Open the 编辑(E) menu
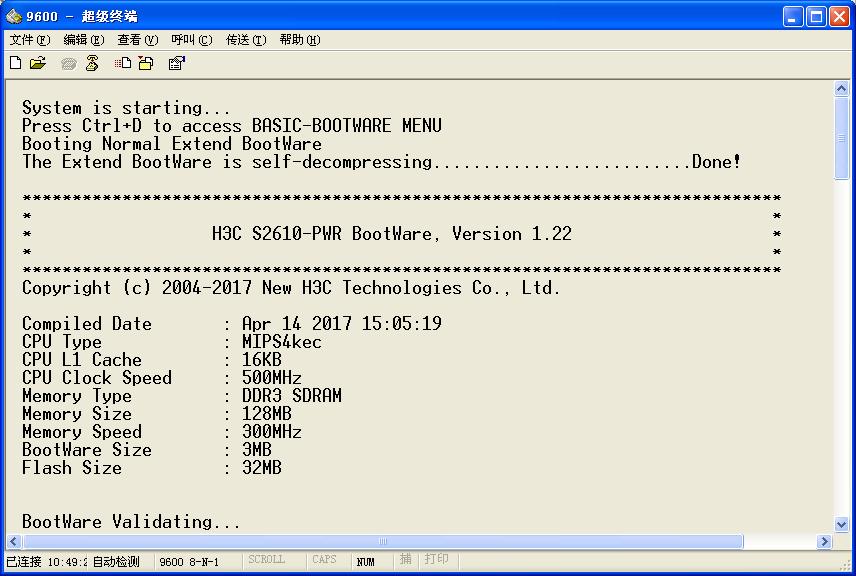856x576 pixels. click(x=83, y=40)
